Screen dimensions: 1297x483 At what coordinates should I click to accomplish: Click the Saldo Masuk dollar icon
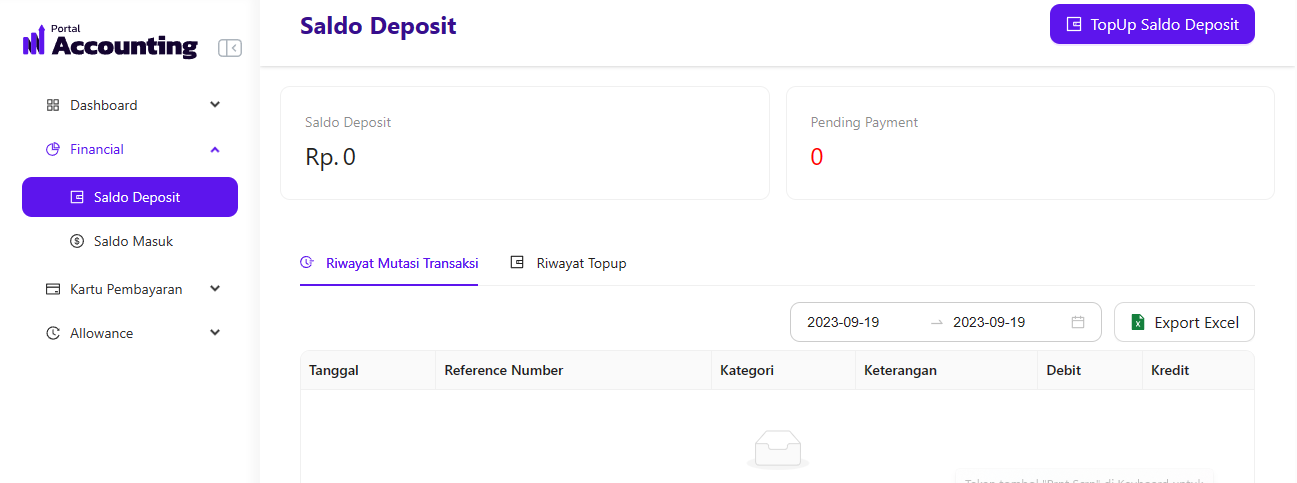[x=77, y=241]
